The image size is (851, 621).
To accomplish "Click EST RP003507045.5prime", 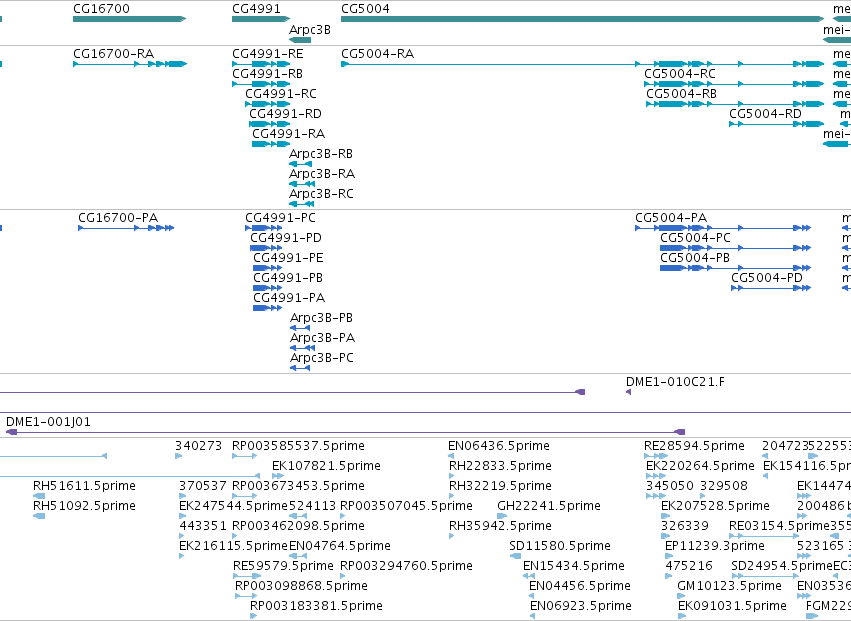I will (344, 516).
